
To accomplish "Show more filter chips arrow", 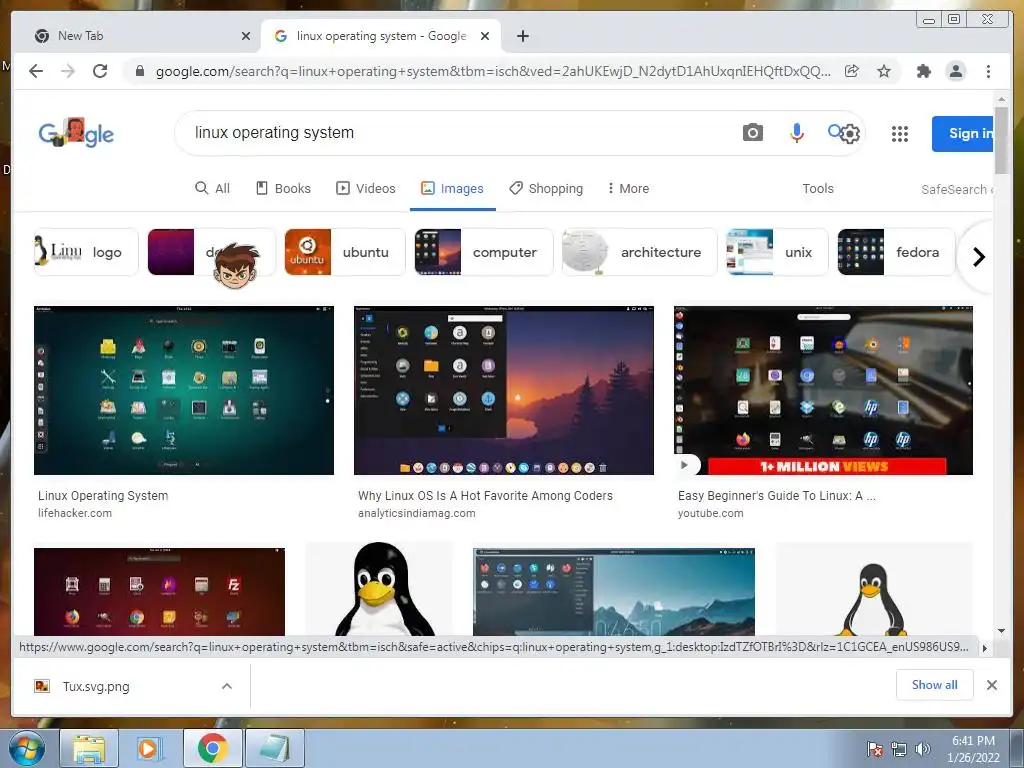I will 978,257.
